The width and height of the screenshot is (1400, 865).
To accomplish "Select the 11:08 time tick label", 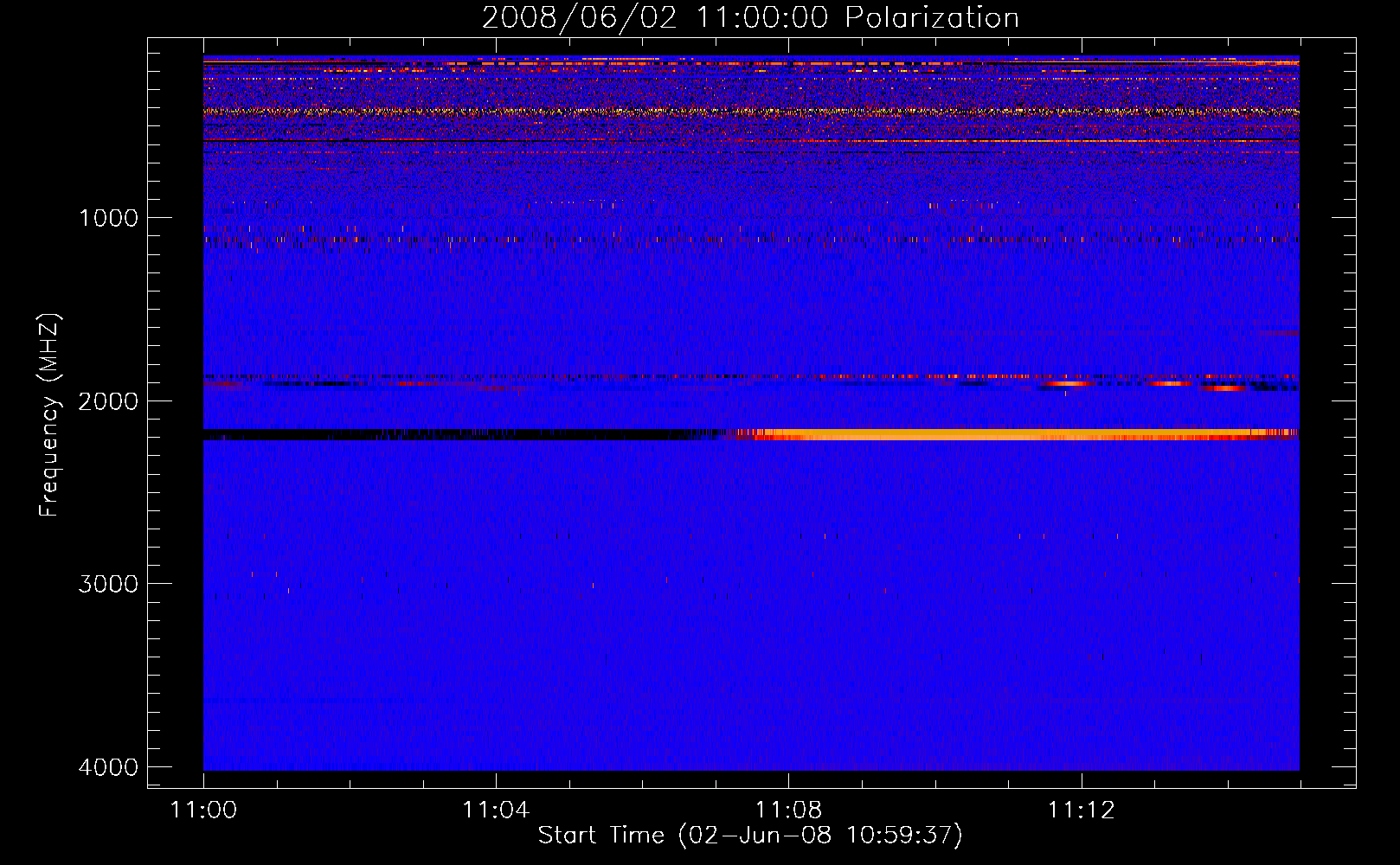I will pos(787,810).
